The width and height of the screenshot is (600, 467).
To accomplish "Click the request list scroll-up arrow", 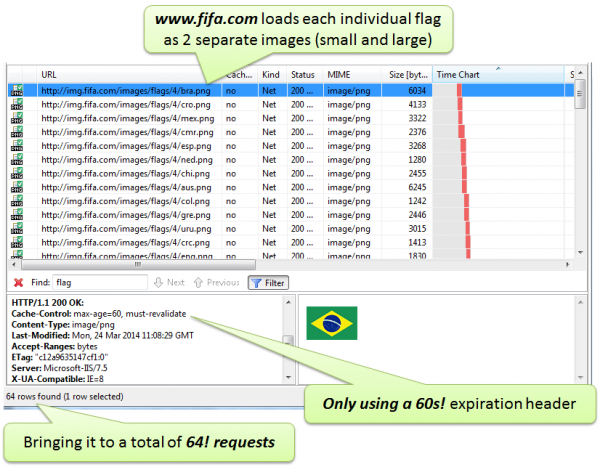I will [580, 73].
